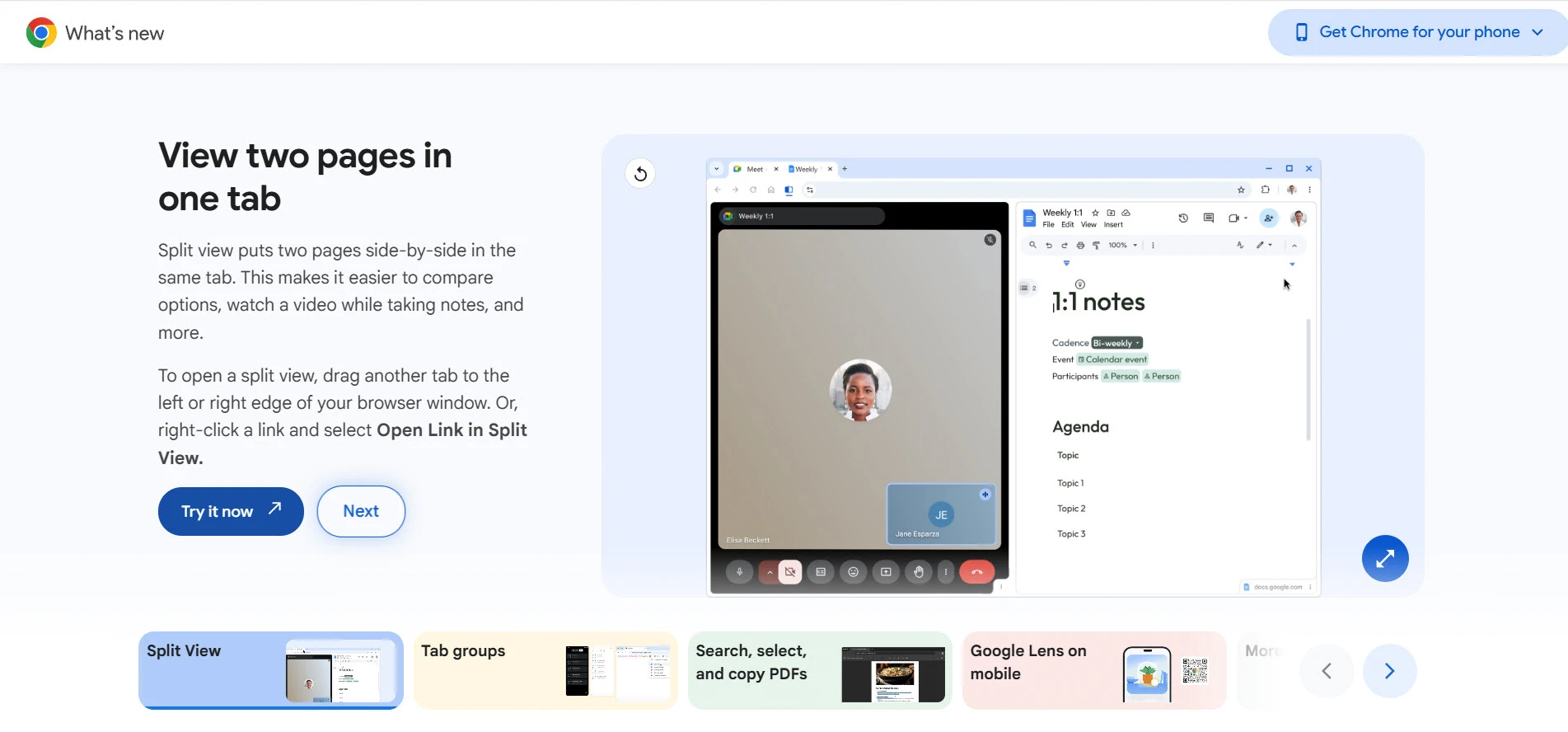Click the Try it now button
Viewport: 1568px width, 732px height.
(x=231, y=511)
